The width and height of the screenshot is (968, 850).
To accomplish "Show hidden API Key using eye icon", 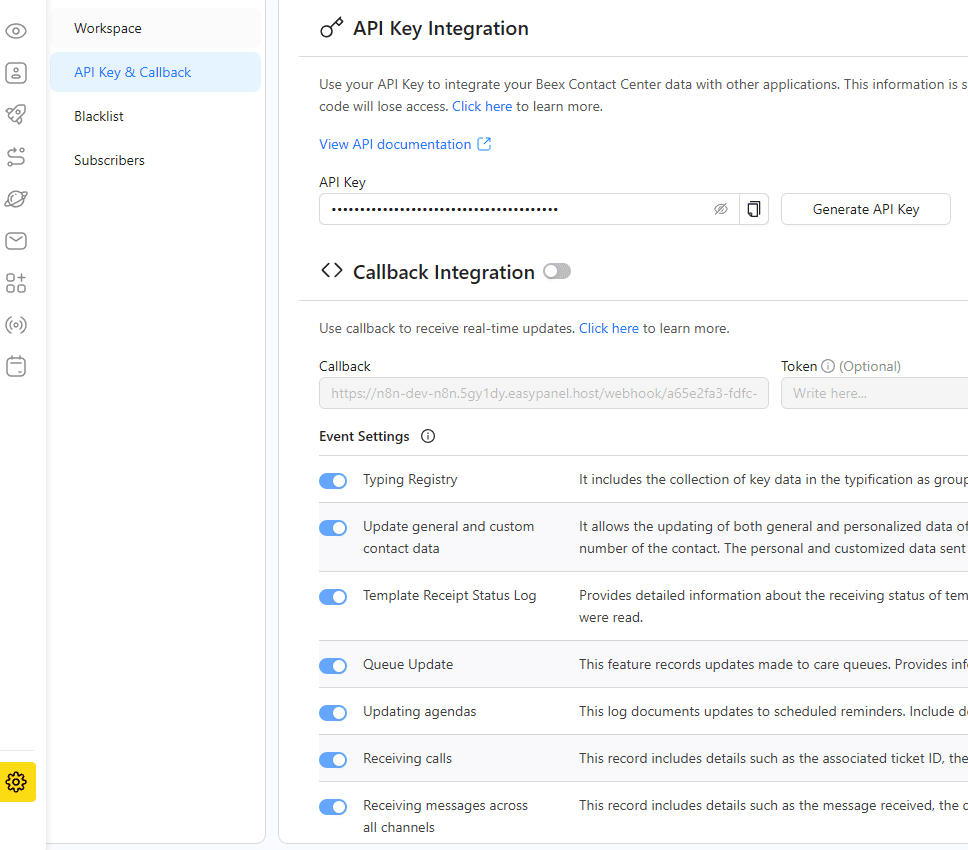I will coord(720,209).
